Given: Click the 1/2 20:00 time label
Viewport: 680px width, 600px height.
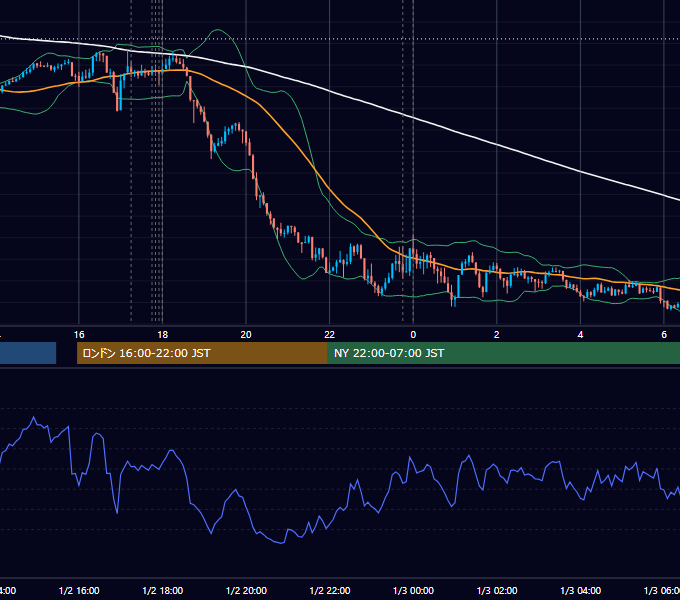Looking at the screenshot, I should coord(246,590).
